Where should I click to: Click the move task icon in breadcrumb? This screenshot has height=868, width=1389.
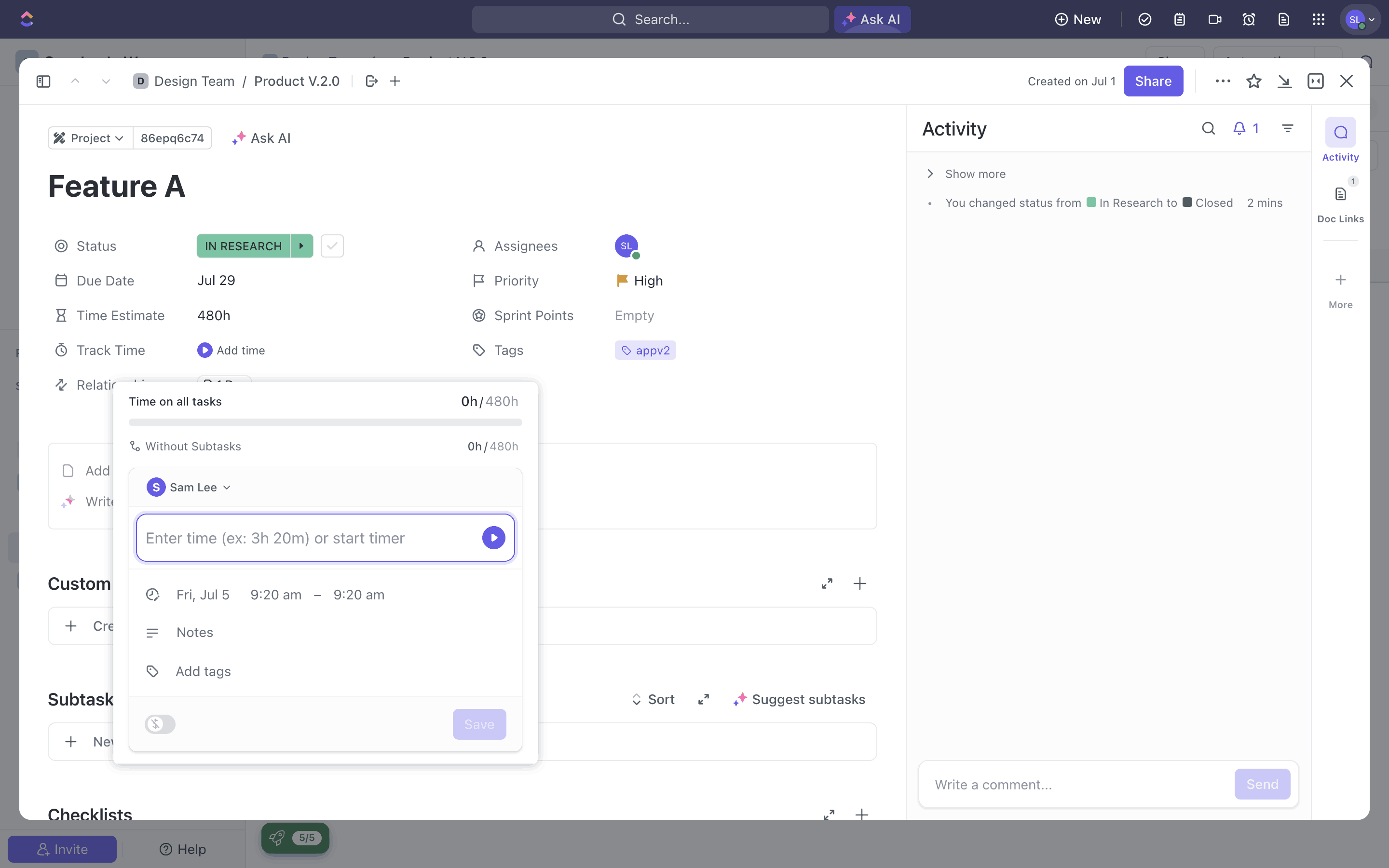coord(371,81)
